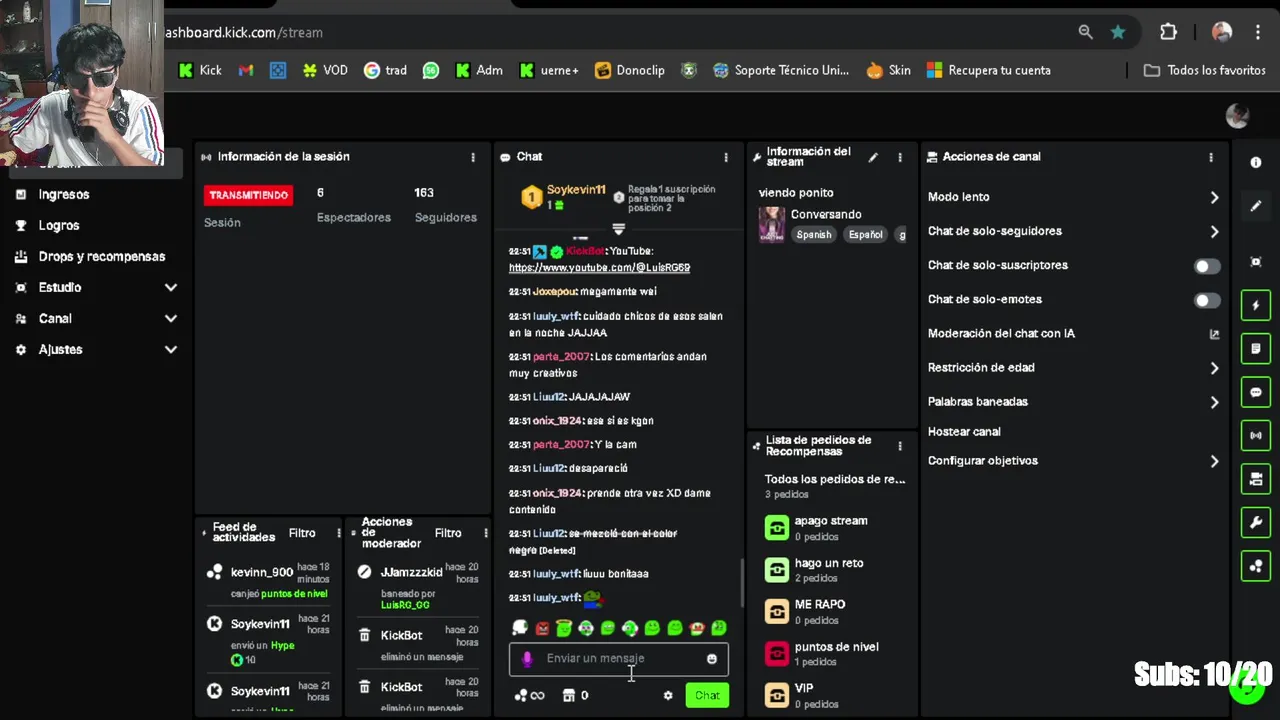Click user avatar at top right of dashboard

[x=1238, y=116]
